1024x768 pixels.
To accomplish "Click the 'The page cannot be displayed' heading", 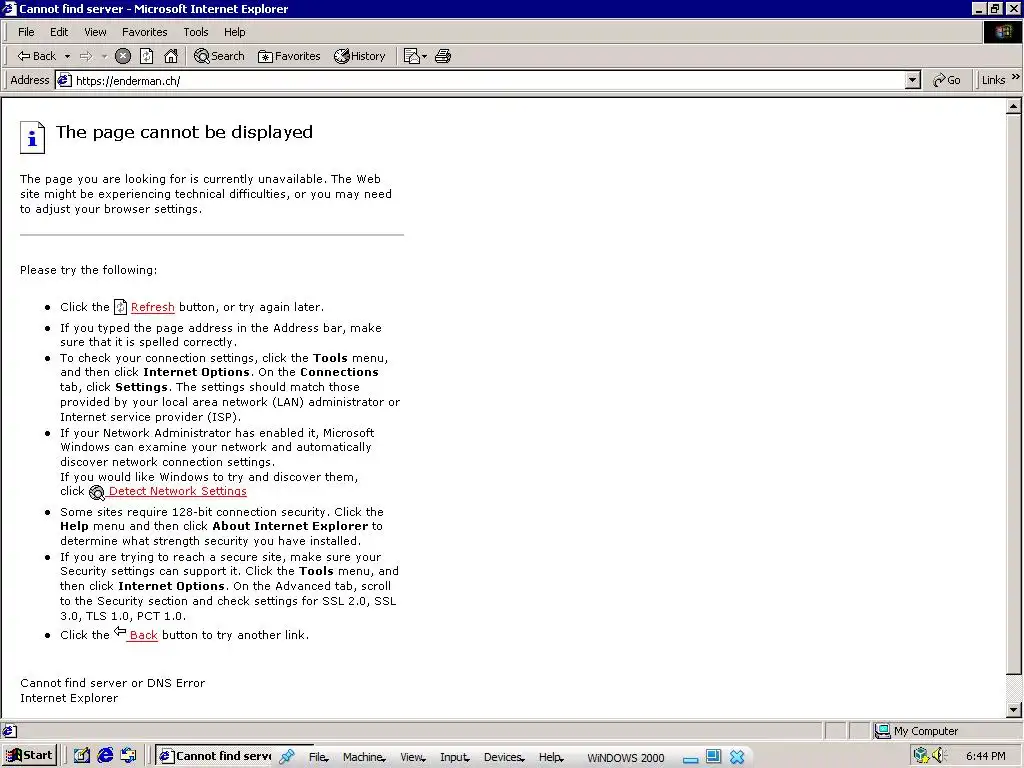I will click(184, 132).
